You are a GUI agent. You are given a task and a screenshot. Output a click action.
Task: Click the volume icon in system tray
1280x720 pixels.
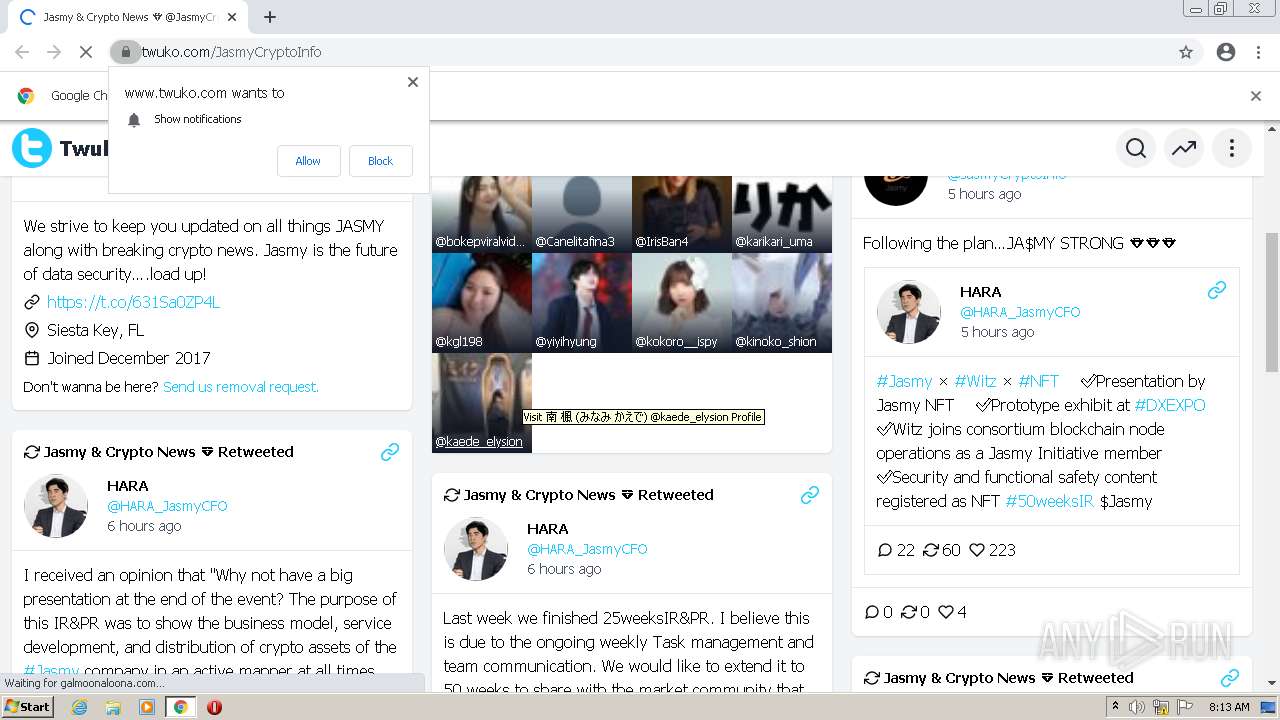1137,707
